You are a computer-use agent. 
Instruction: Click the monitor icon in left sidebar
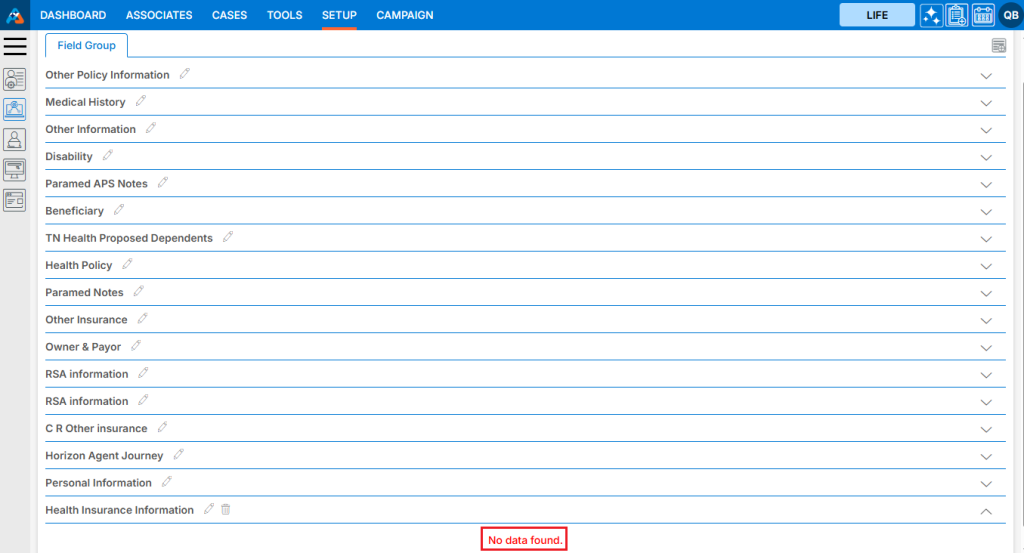click(x=15, y=170)
